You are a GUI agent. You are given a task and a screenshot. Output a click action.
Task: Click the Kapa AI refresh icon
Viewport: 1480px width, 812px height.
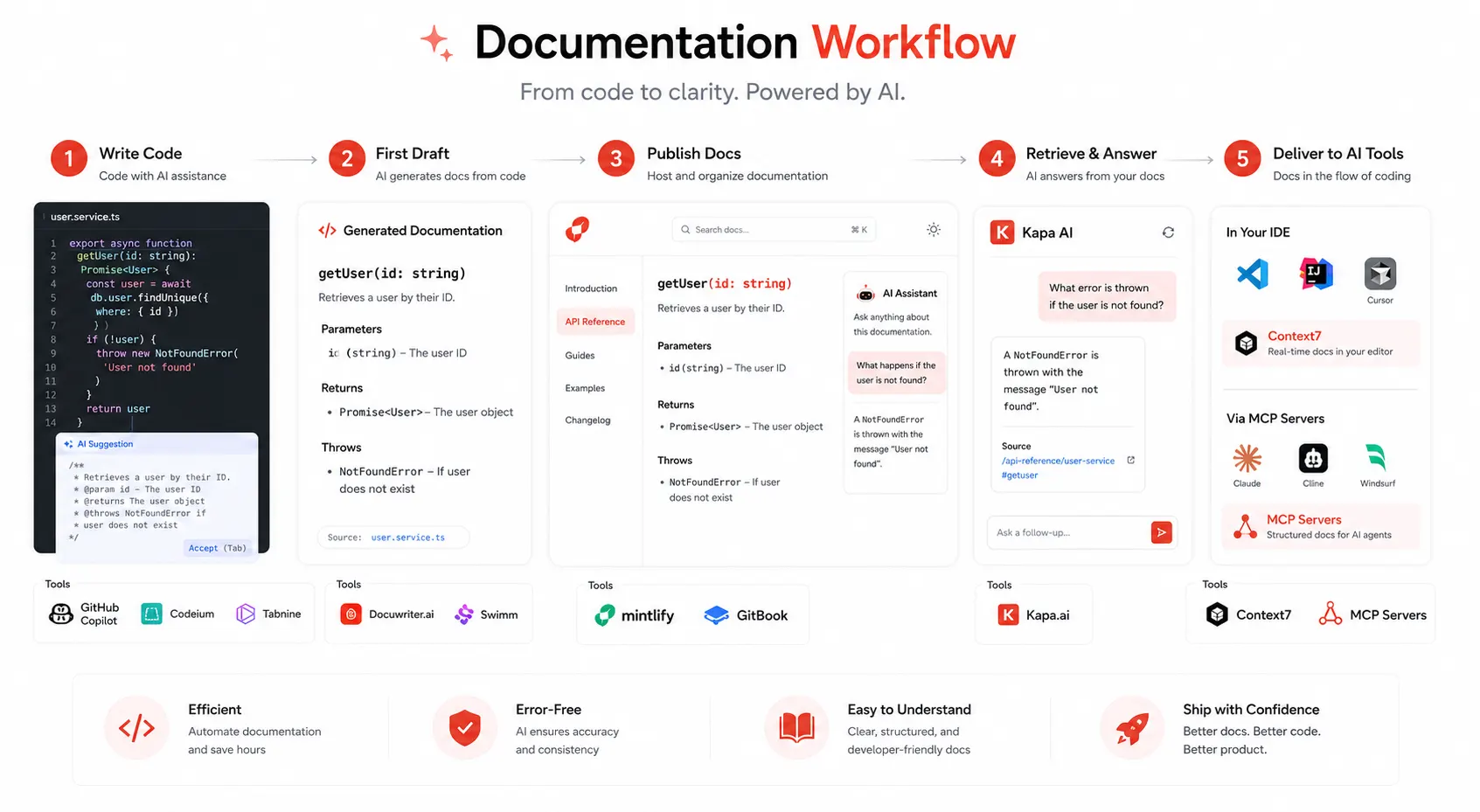(1168, 232)
